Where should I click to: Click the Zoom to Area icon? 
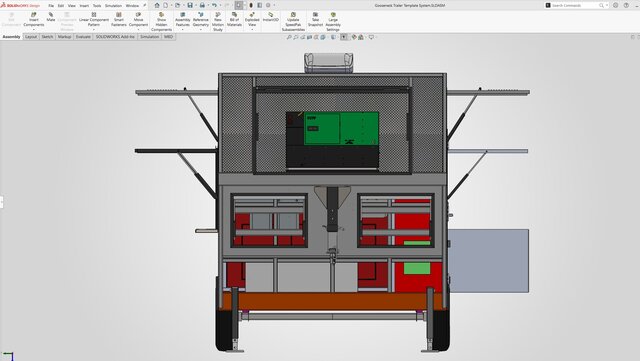coord(296,37)
